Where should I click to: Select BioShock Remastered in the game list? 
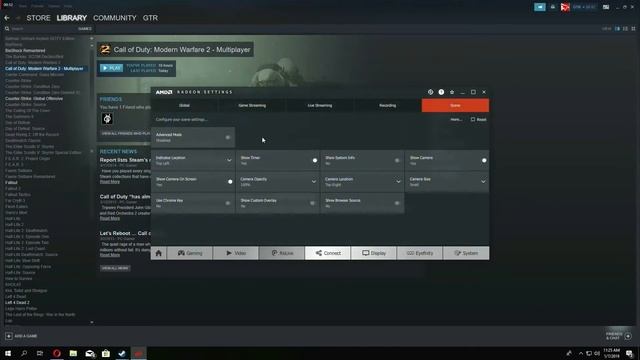[25, 51]
